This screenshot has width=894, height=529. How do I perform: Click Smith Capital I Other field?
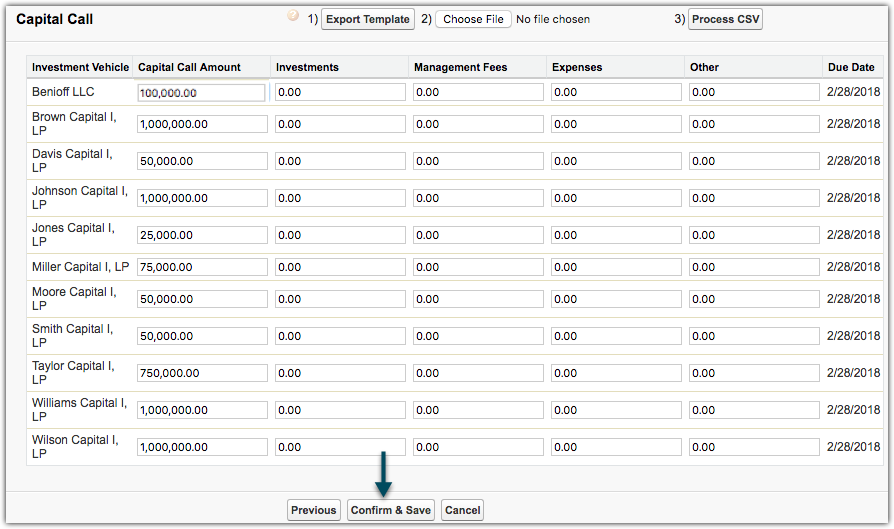(754, 336)
